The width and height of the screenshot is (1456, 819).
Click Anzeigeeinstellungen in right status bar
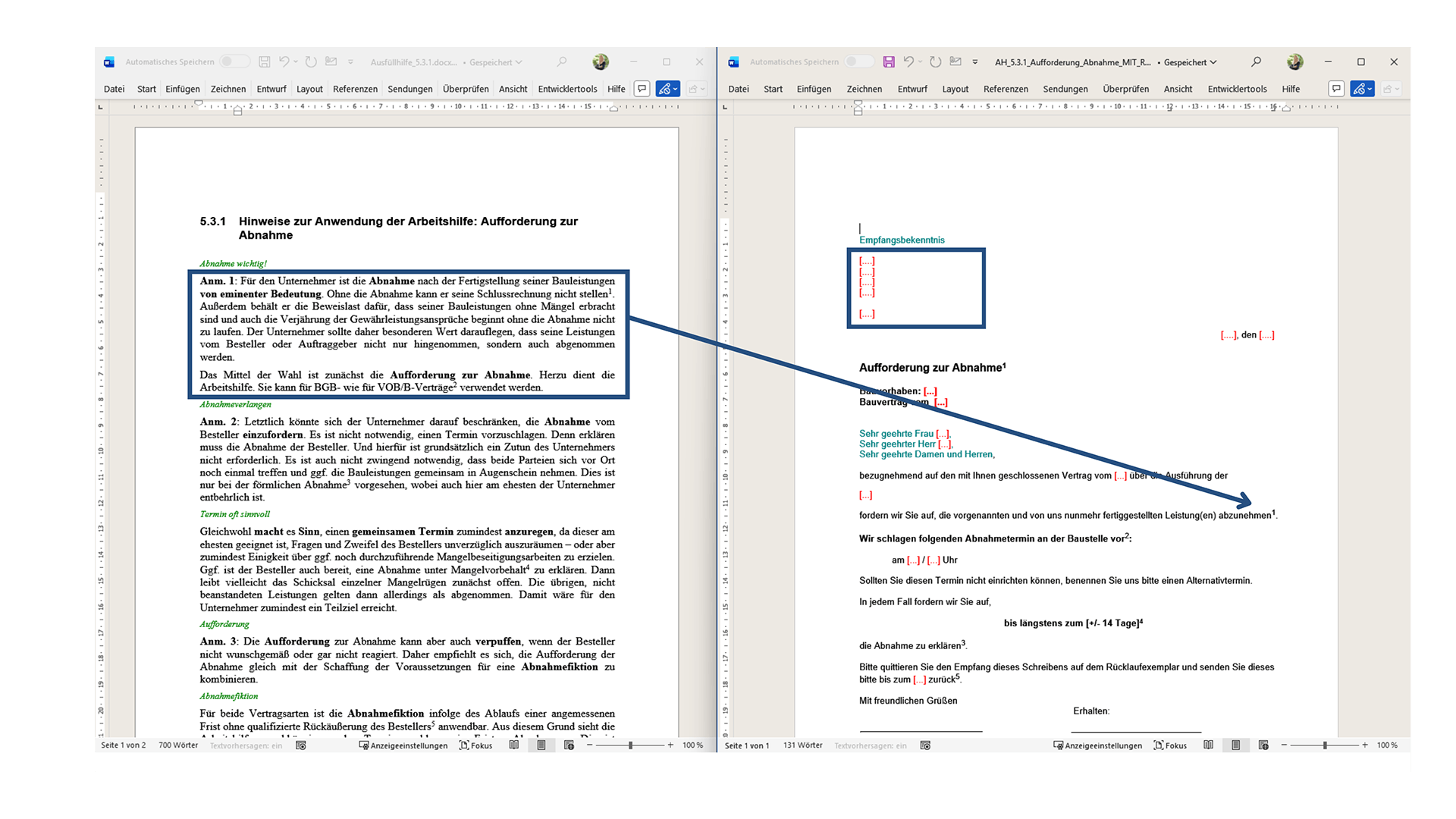click(1097, 745)
